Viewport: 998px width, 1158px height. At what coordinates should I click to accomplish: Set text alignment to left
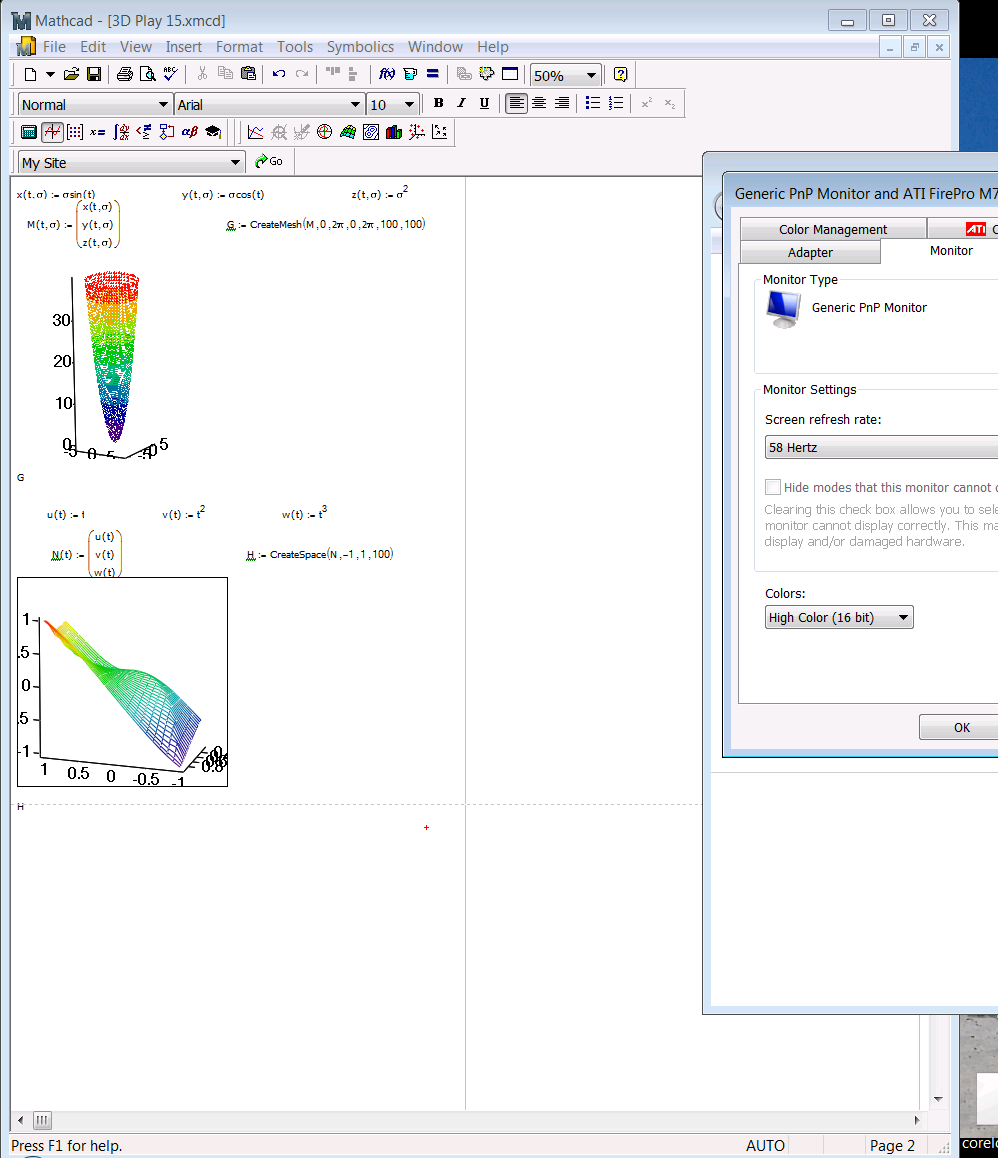(516, 103)
